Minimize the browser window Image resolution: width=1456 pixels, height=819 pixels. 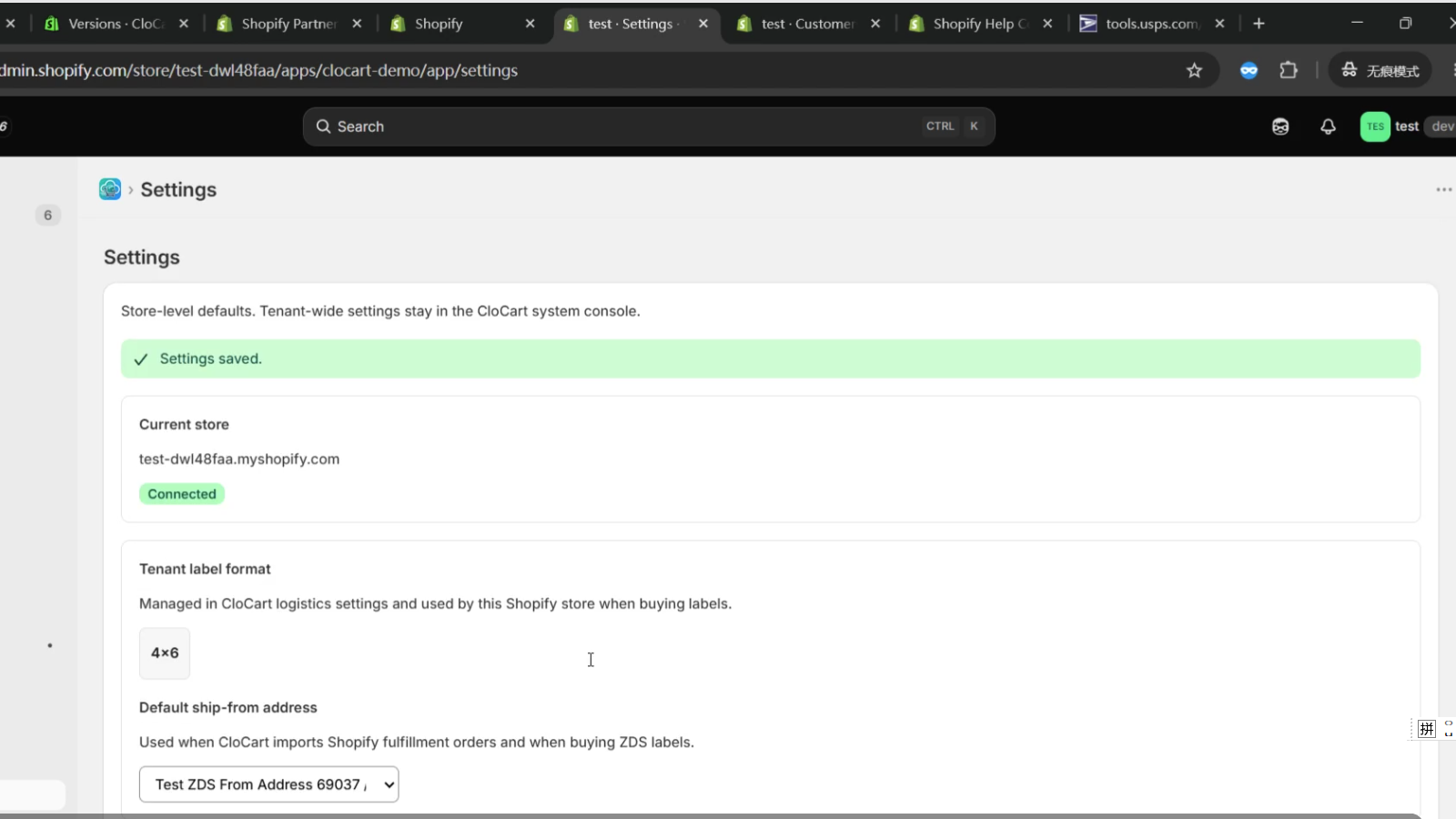click(x=1357, y=24)
